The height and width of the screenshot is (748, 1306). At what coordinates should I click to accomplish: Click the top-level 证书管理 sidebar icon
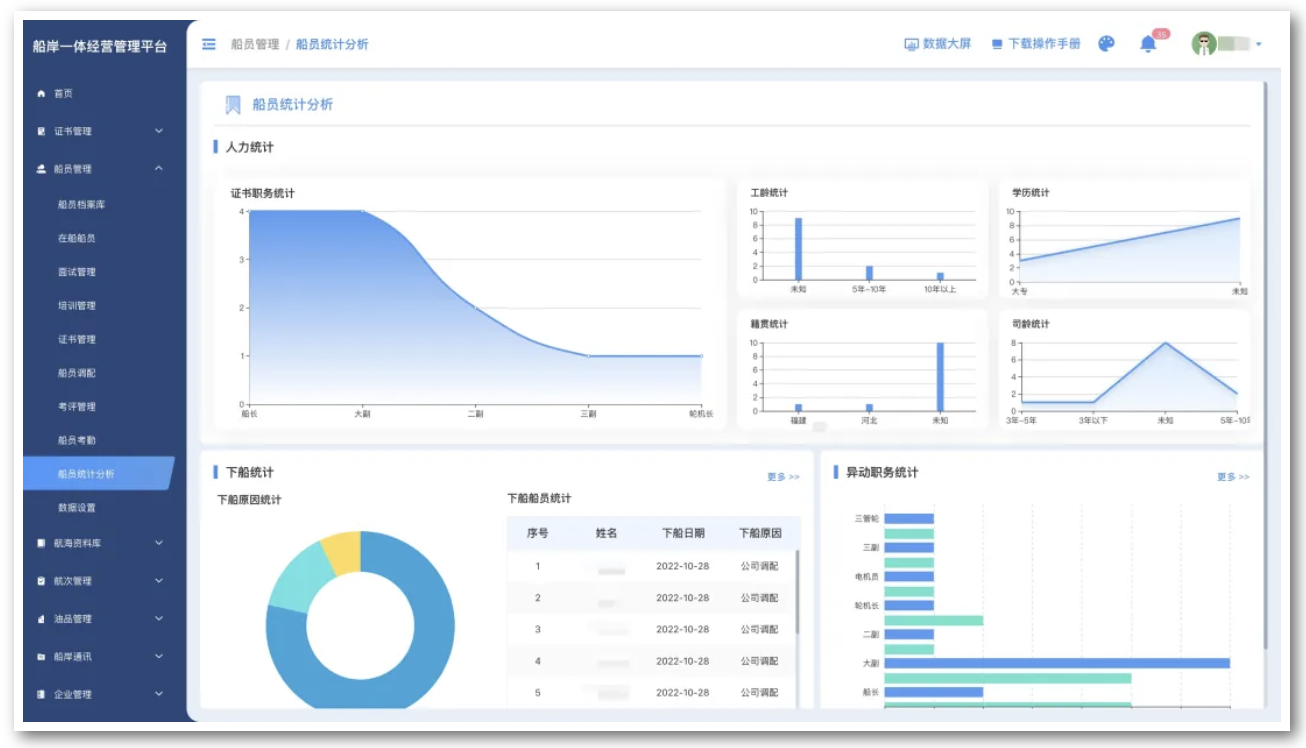pos(41,131)
